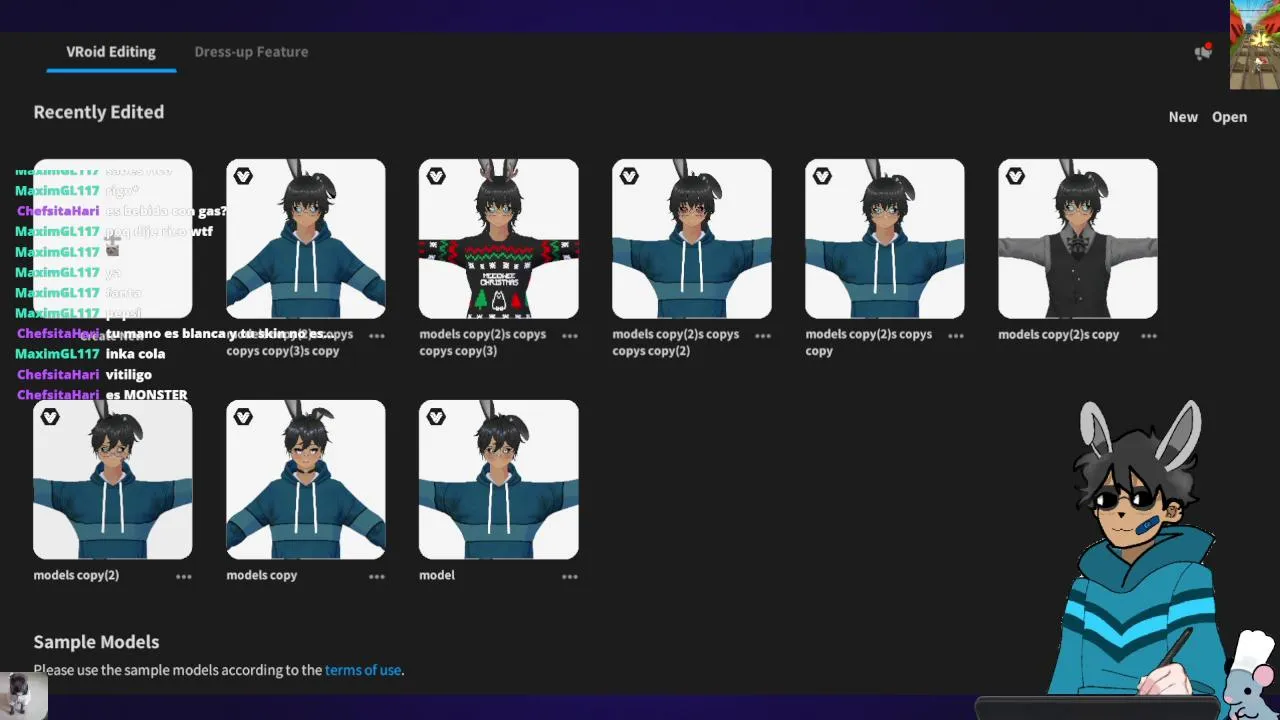1280x720 pixels.
Task: Click chat message 'inka cola'
Action: [135, 354]
